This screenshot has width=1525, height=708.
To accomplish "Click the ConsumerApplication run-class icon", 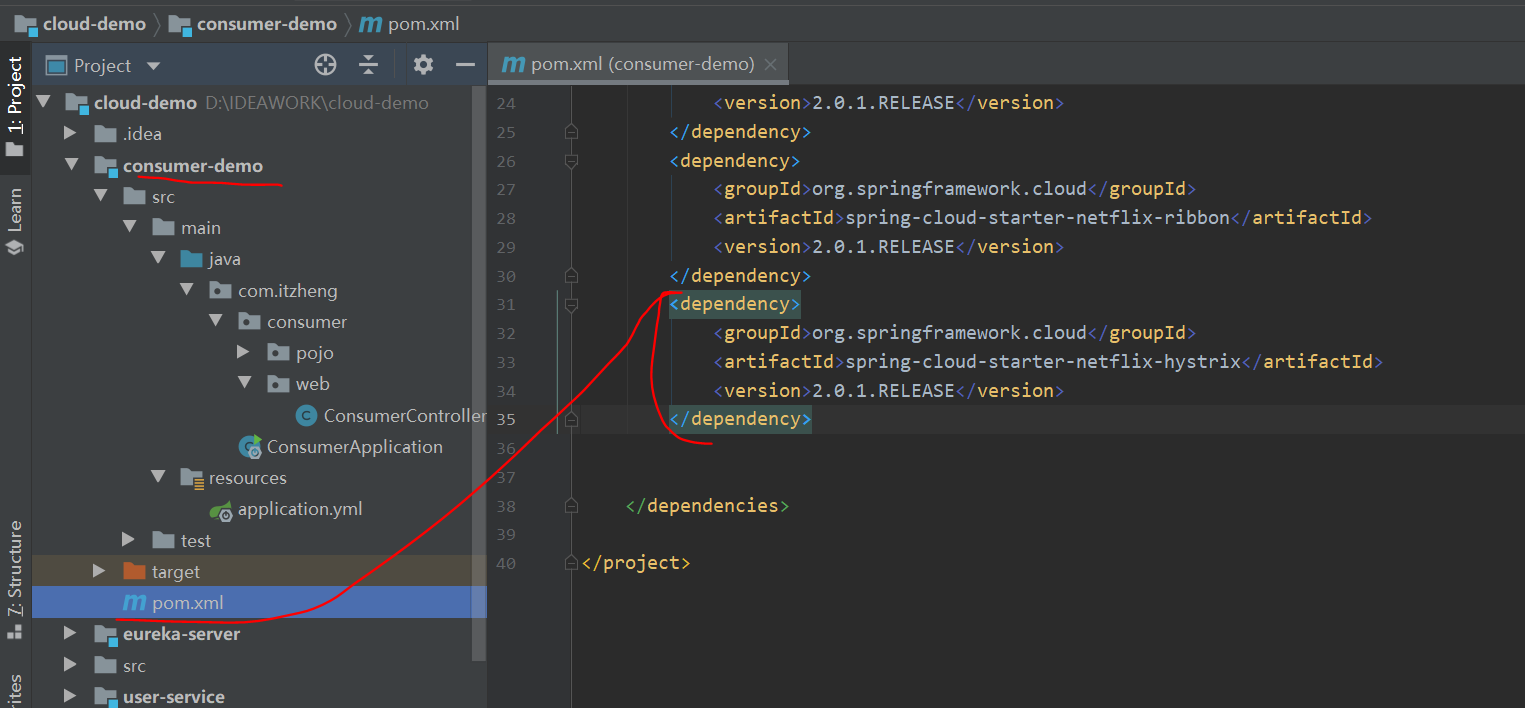I will (249, 447).
